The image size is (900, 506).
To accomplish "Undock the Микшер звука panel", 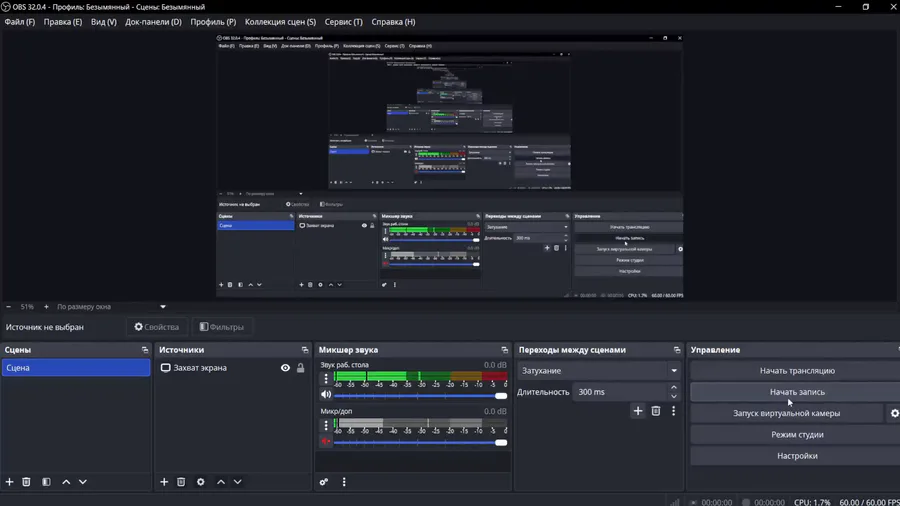I will pyautogui.click(x=505, y=350).
